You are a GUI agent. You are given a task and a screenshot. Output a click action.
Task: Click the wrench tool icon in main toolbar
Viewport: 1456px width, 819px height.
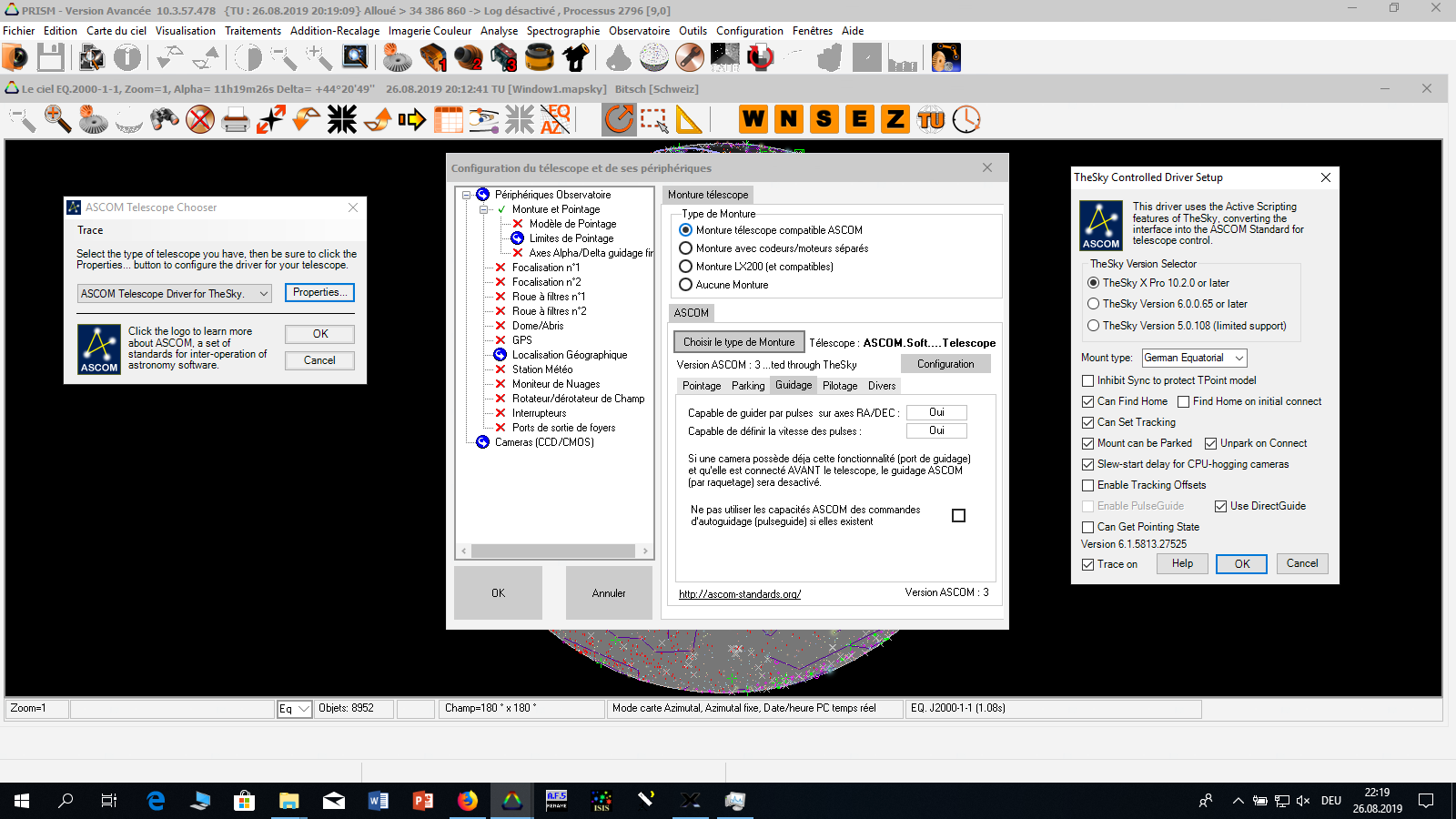[x=689, y=57]
